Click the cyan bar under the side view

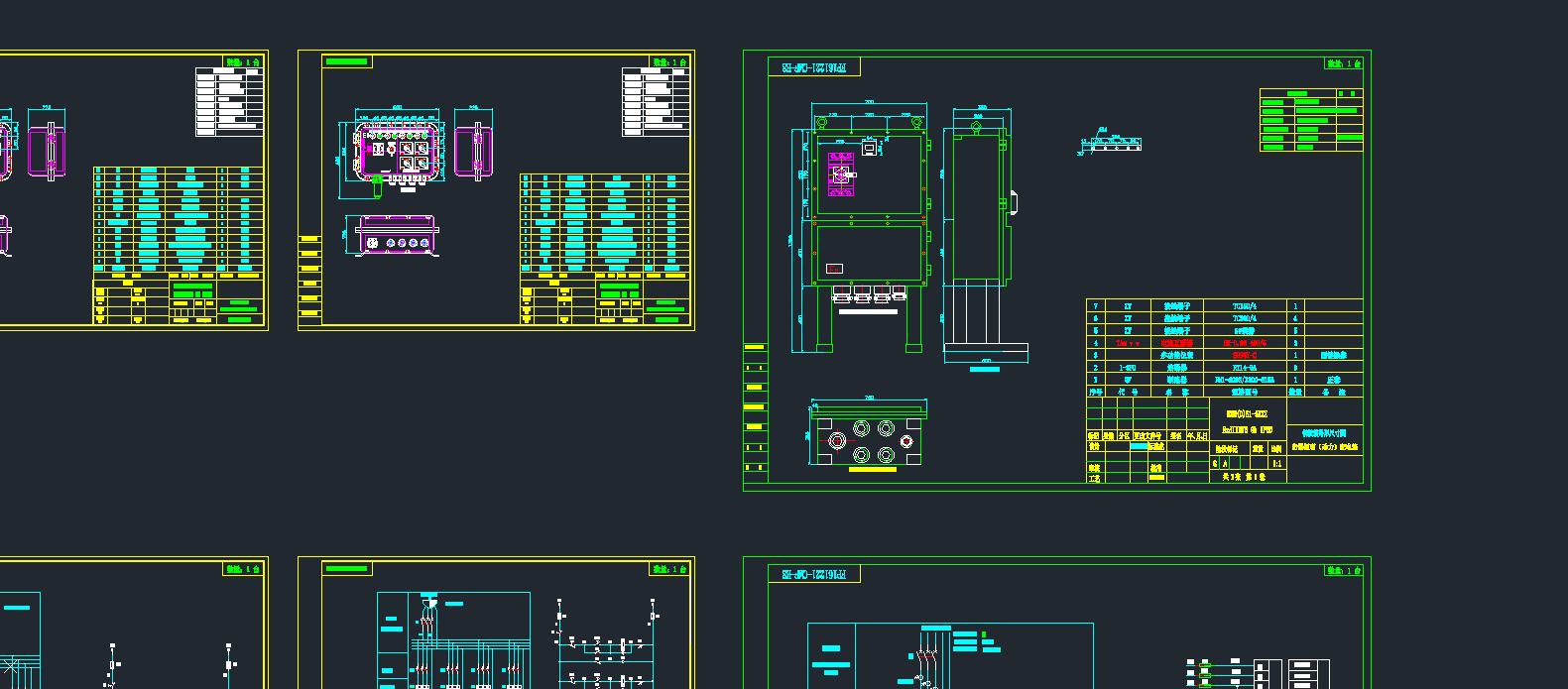click(x=985, y=370)
